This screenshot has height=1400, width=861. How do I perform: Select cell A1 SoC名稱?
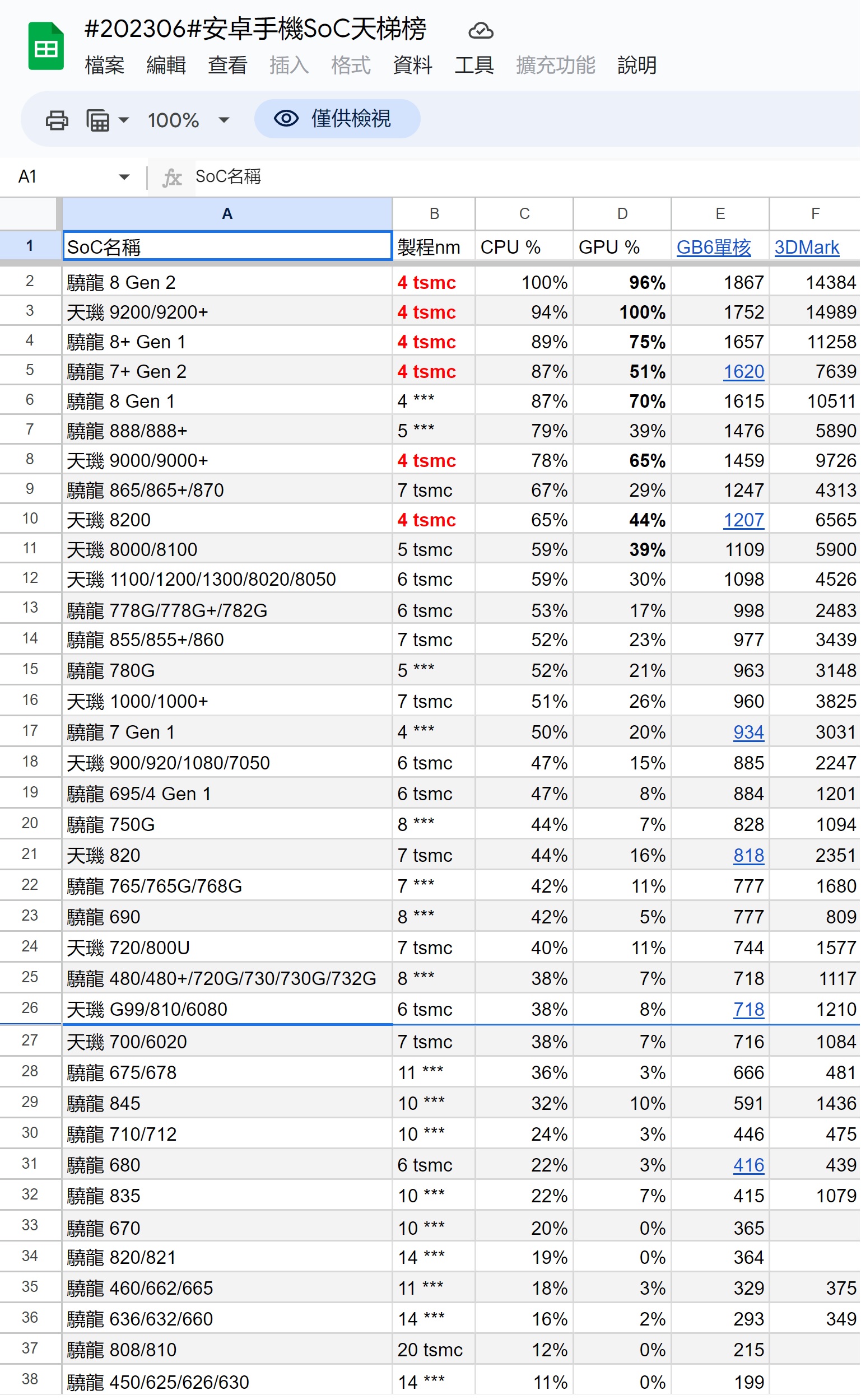click(227, 246)
